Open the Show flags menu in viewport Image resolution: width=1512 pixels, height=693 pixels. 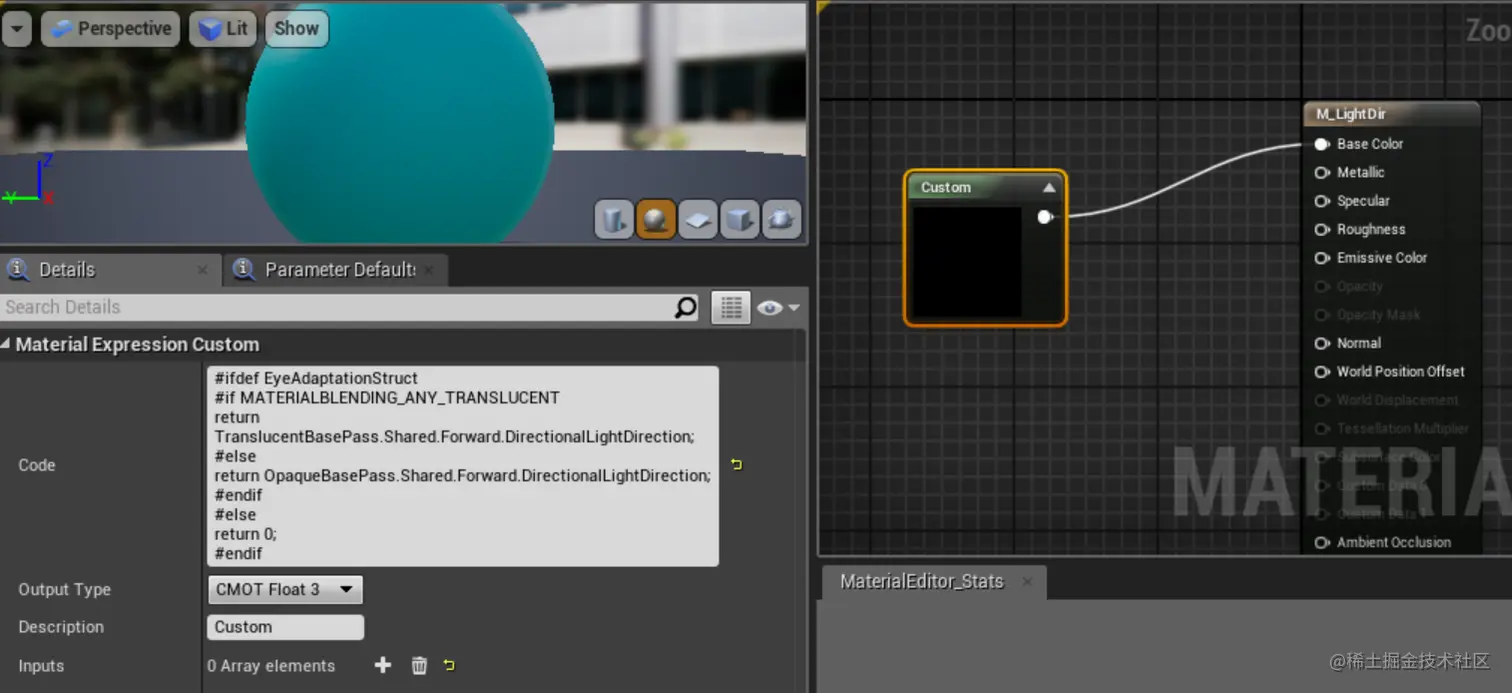coord(296,28)
